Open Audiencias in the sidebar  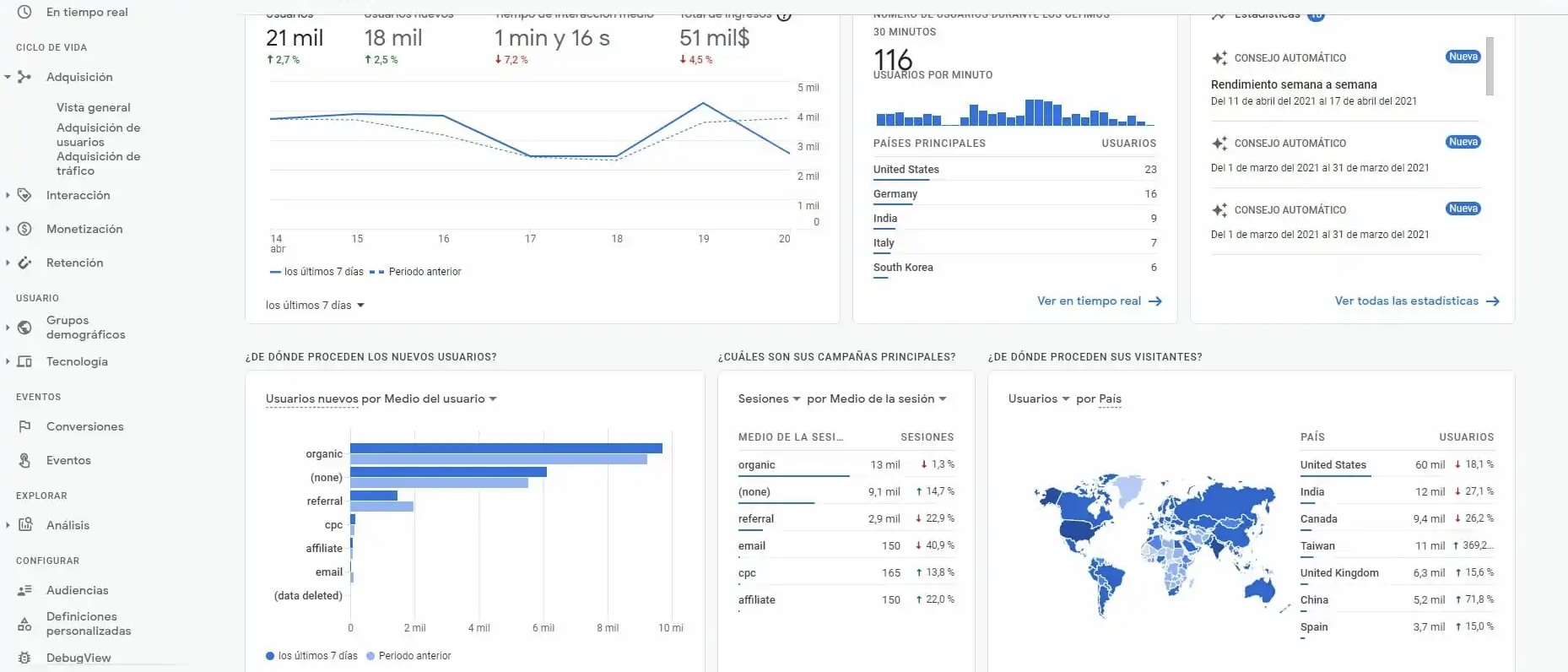78,590
